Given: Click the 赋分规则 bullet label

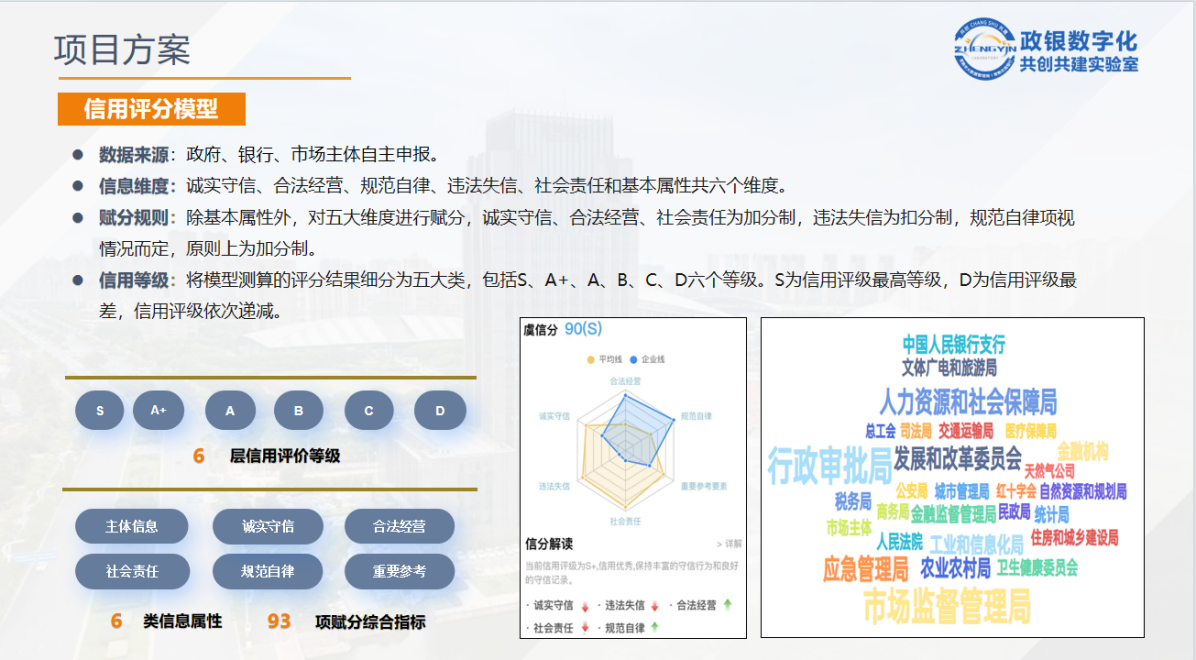Looking at the screenshot, I should [x=133, y=218].
